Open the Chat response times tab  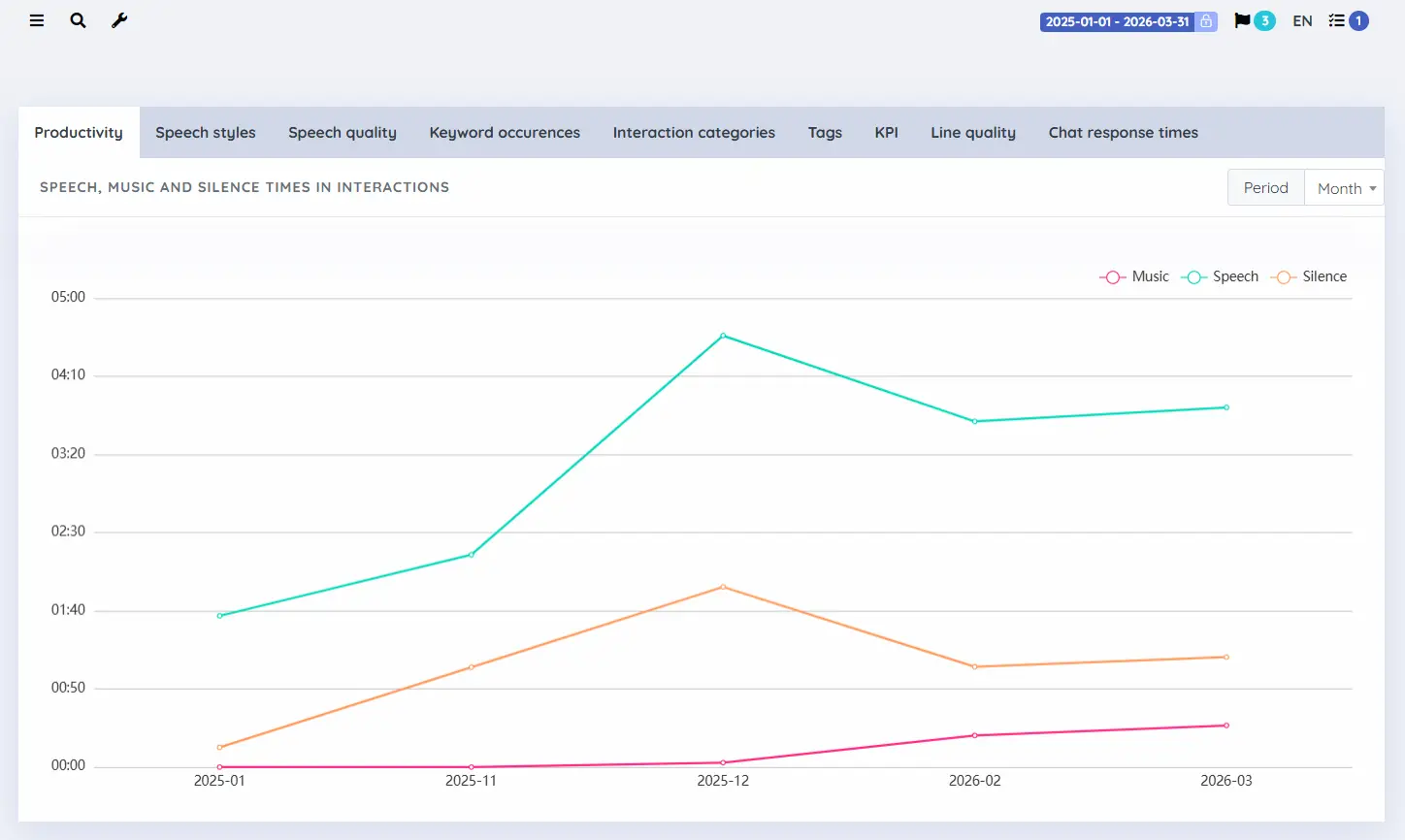click(x=1123, y=133)
